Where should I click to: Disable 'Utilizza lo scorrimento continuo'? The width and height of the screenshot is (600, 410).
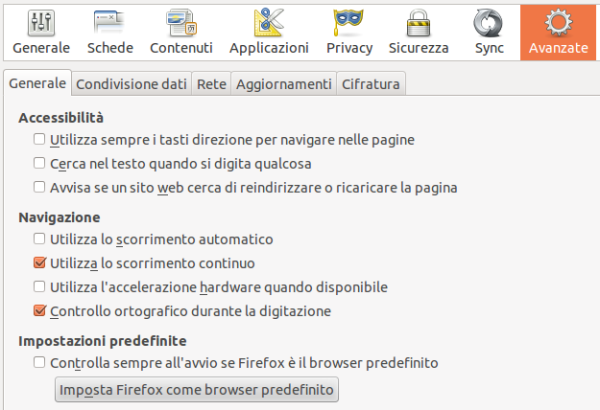[x=40, y=264]
